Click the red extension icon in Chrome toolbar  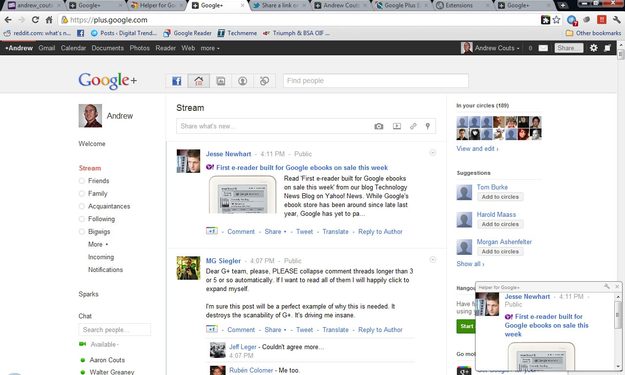point(601,20)
